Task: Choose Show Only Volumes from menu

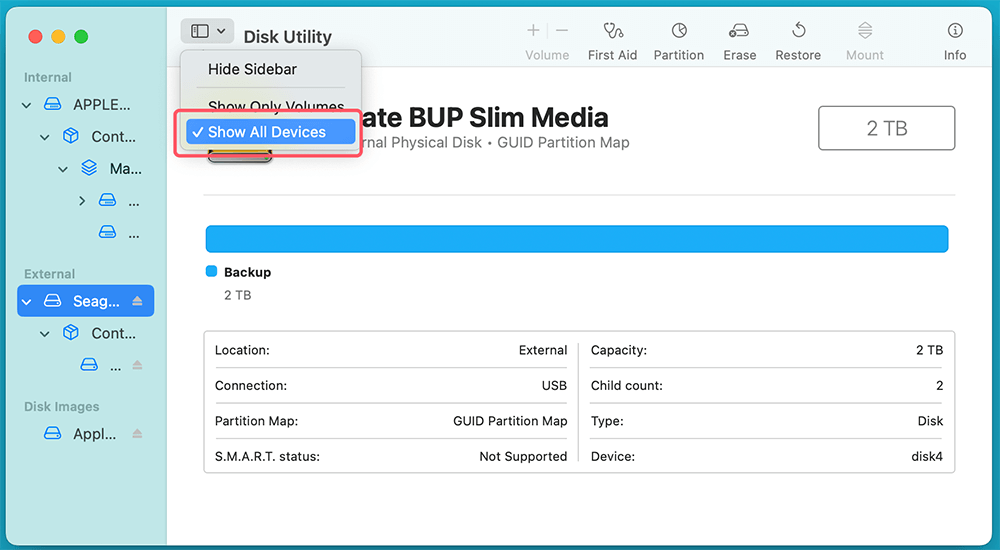Action: (275, 106)
